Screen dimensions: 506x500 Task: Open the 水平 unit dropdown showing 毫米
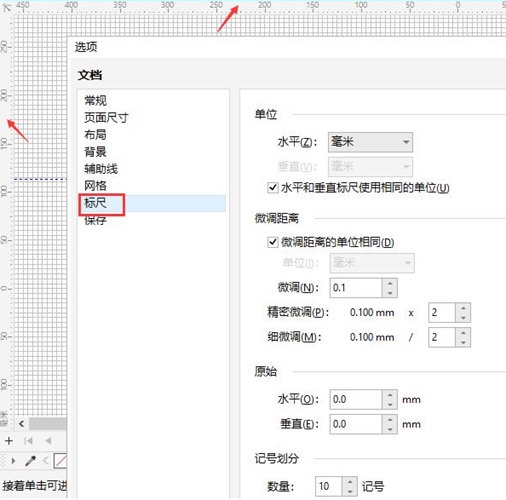[x=370, y=142]
